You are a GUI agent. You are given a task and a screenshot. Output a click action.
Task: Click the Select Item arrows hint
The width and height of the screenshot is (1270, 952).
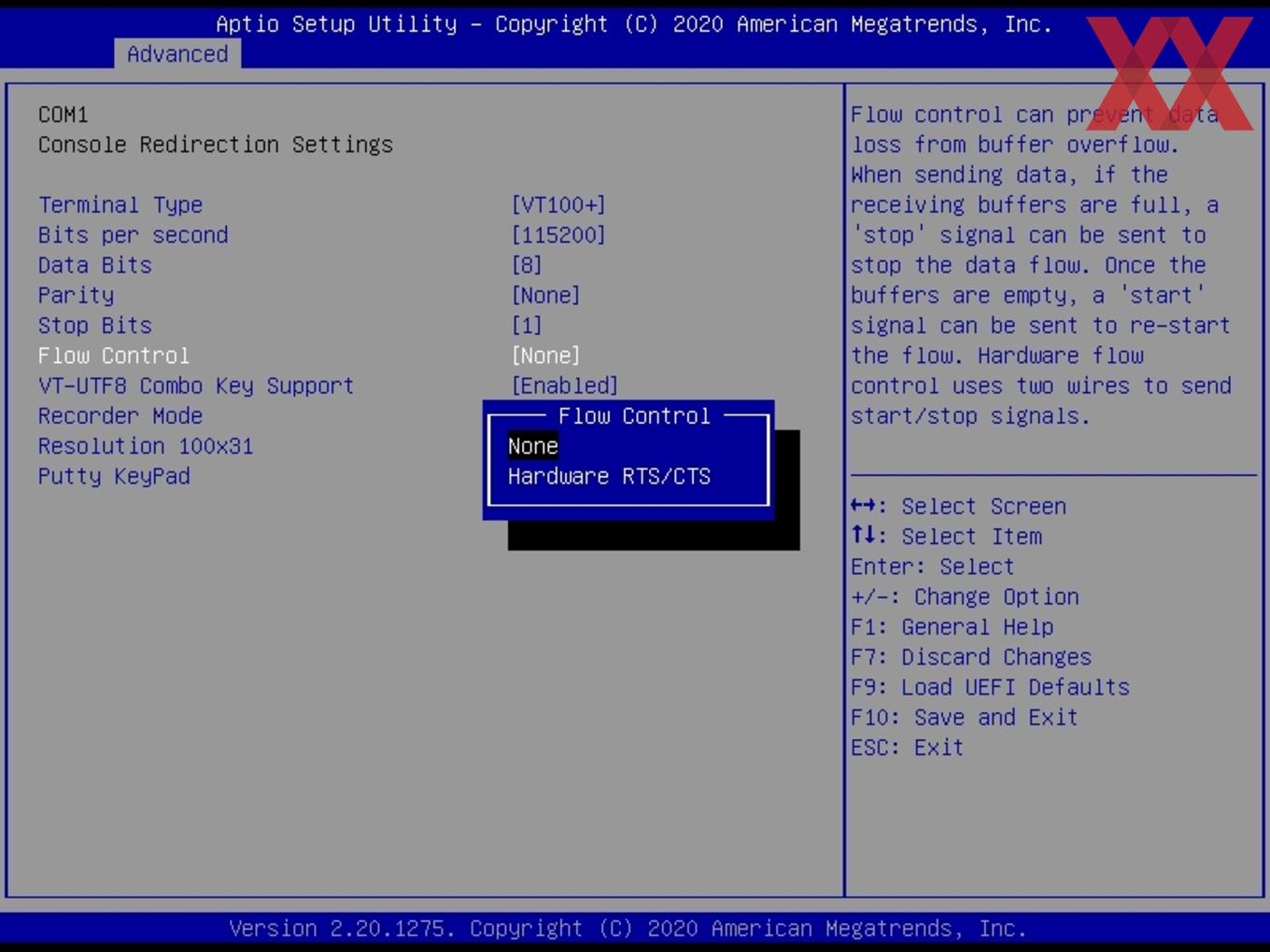pos(946,536)
